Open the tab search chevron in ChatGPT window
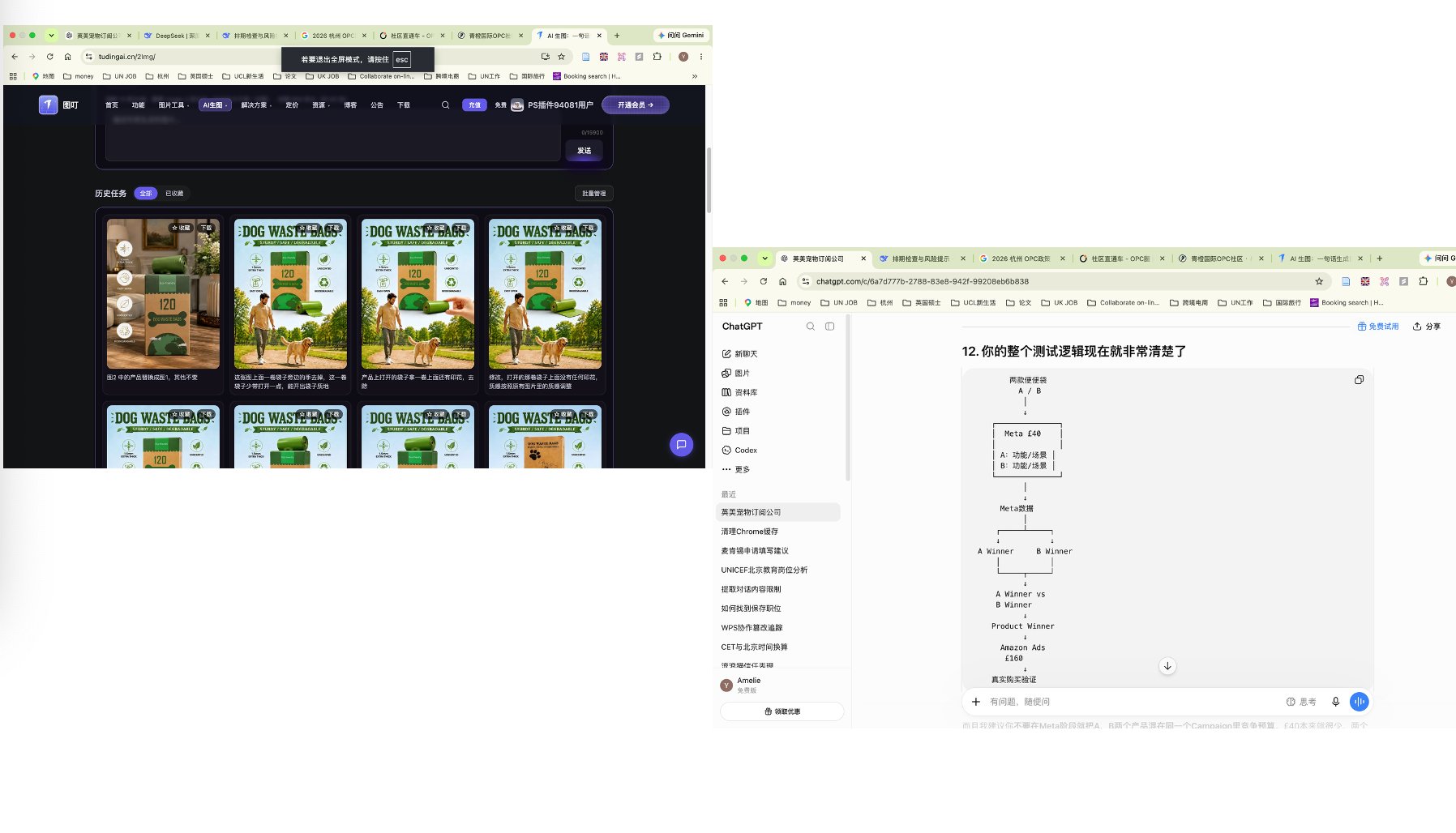Image resolution: width=1456 pixels, height=833 pixels. coord(764,258)
